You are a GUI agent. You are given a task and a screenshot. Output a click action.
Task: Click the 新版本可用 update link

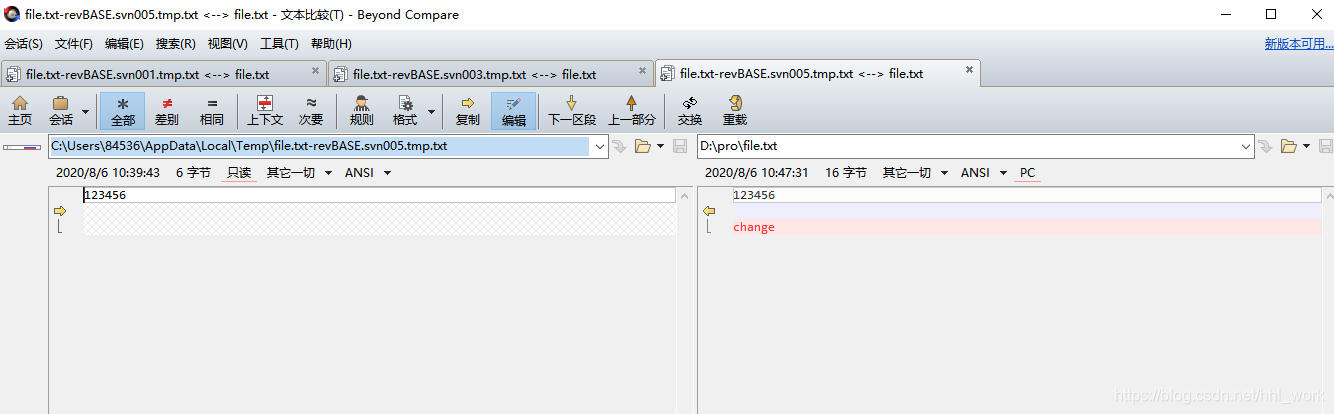1298,44
